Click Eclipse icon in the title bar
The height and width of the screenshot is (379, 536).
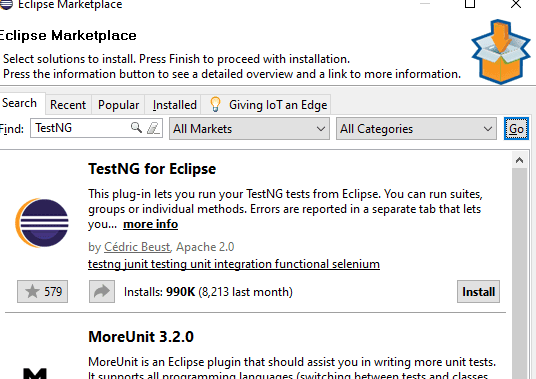point(6,4)
